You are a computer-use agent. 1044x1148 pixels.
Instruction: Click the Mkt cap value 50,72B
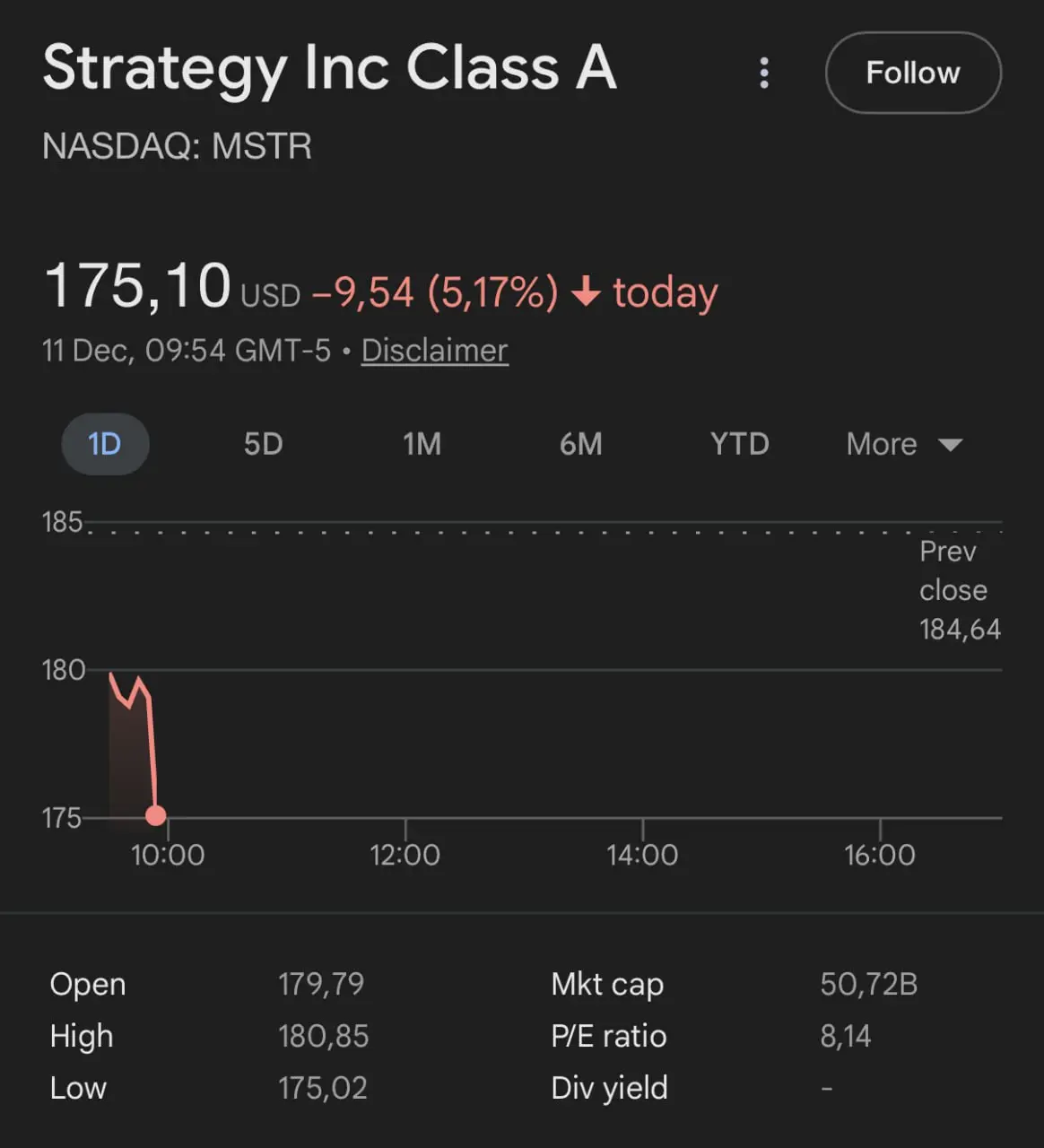pos(868,984)
